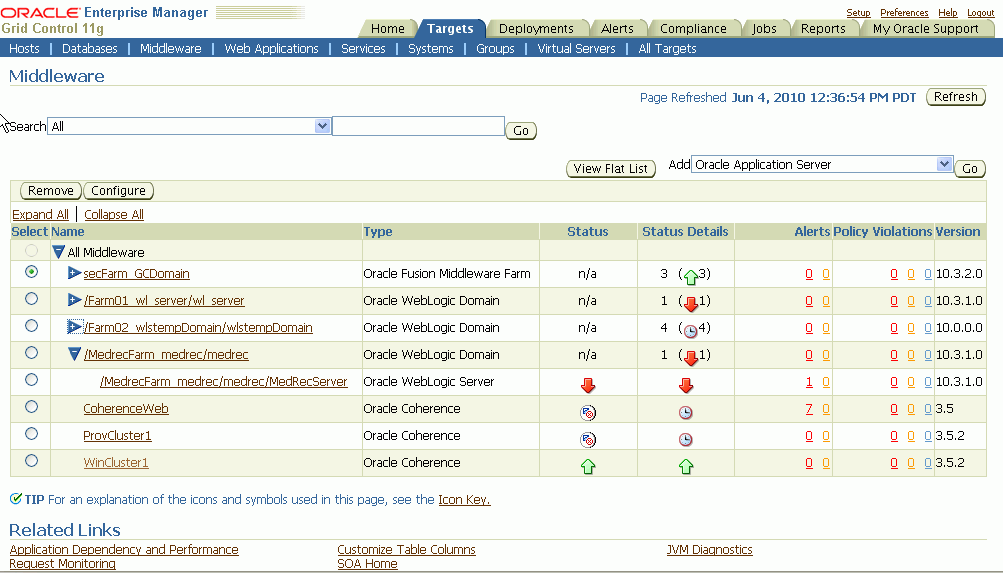Image resolution: width=1003 pixels, height=573 pixels.
Task: Click MedRecServer red down Status Details icon
Action: point(686,385)
